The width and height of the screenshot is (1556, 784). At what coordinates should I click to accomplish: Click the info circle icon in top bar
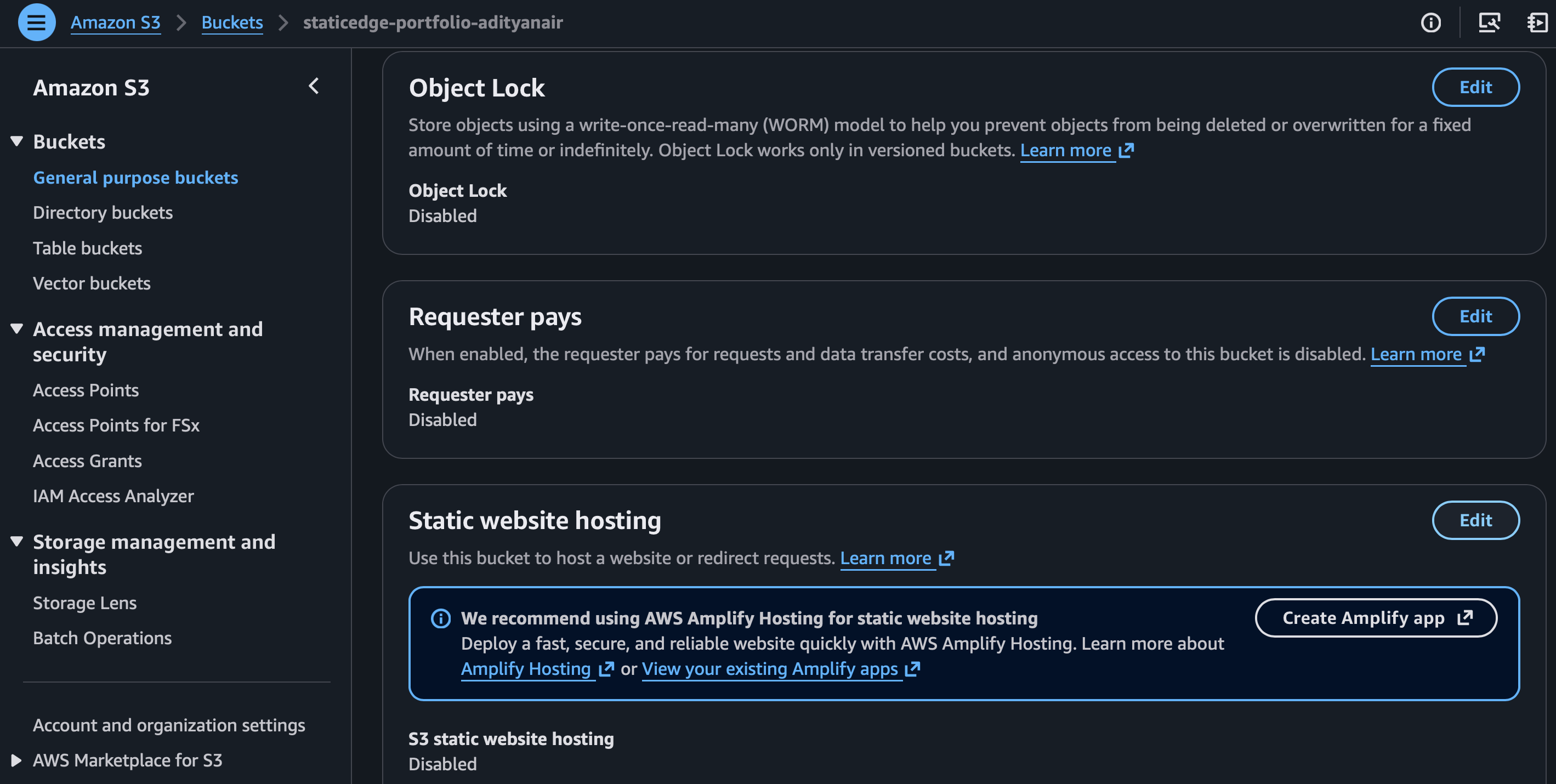[x=1430, y=23]
